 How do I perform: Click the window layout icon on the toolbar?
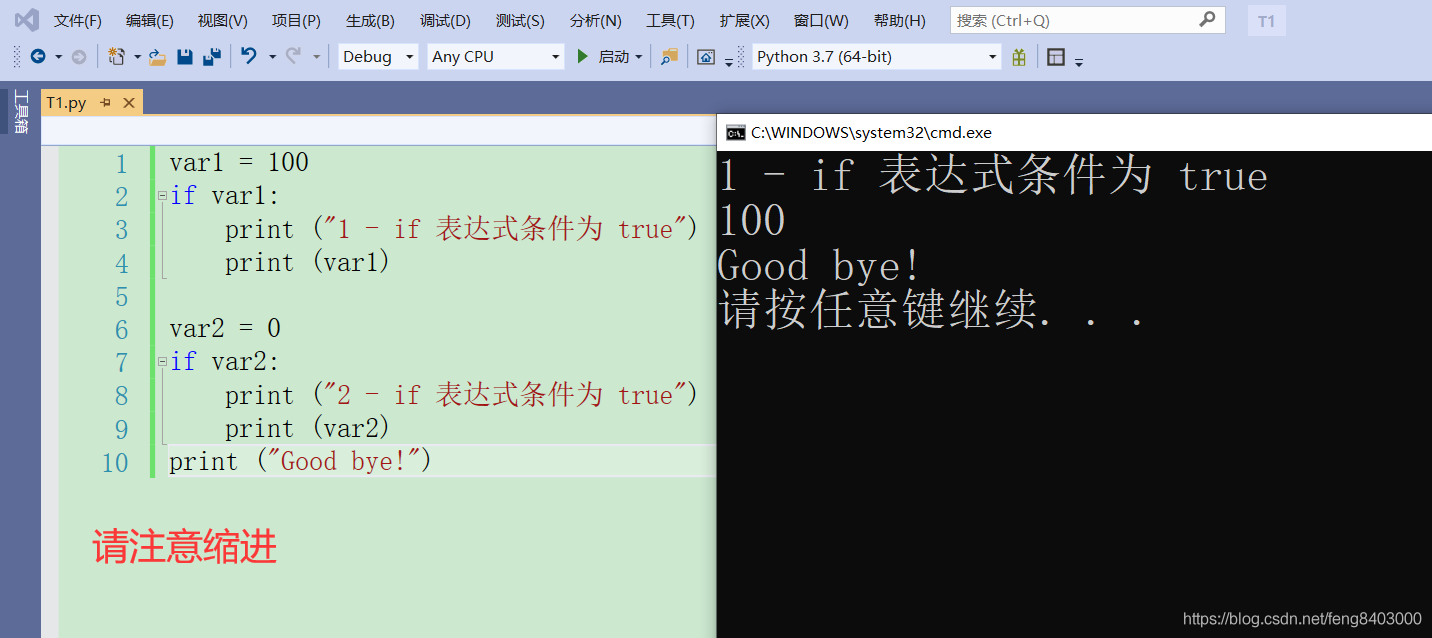tap(1055, 57)
